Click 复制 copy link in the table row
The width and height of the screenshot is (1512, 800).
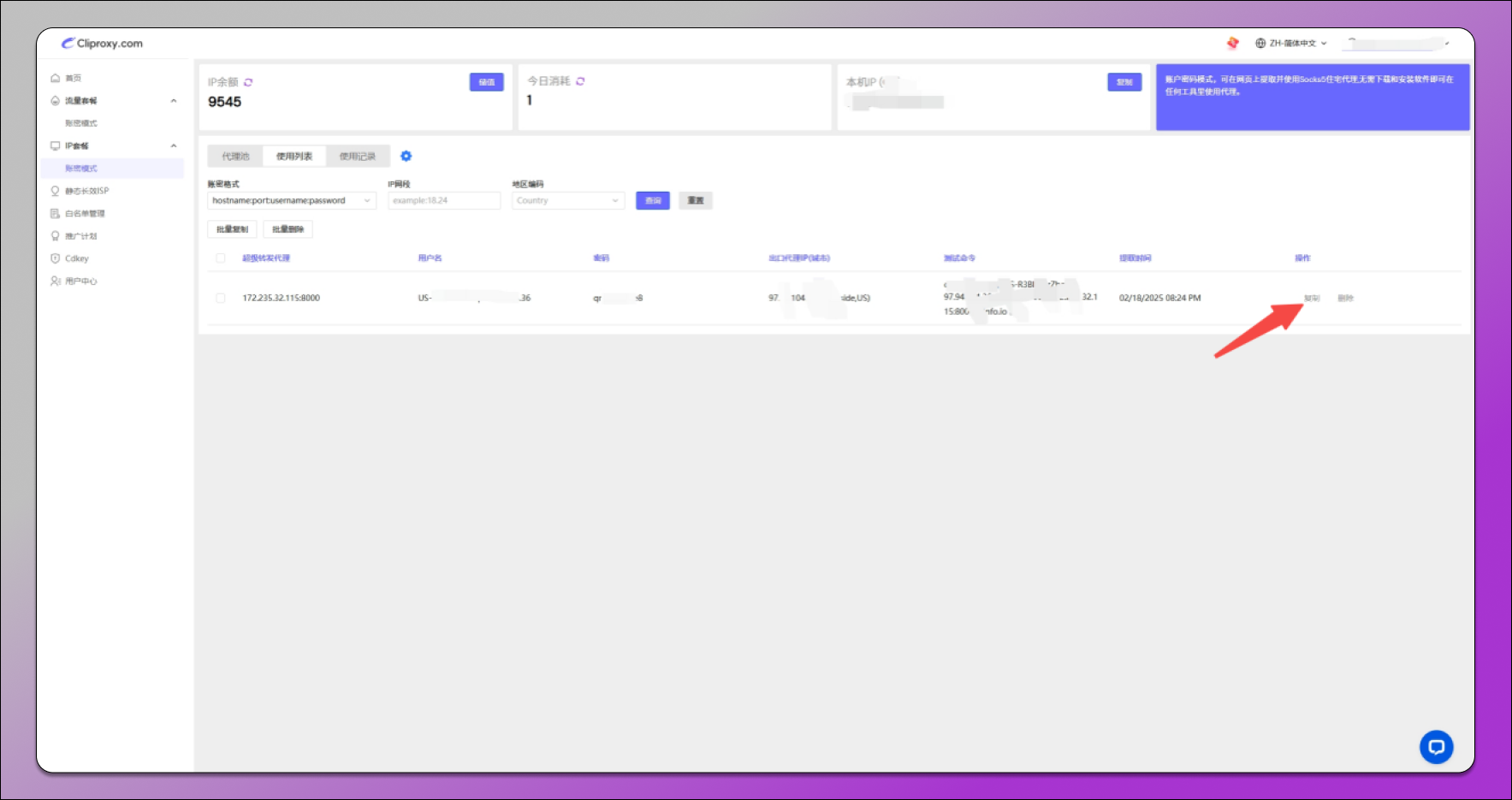click(1312, 299)
